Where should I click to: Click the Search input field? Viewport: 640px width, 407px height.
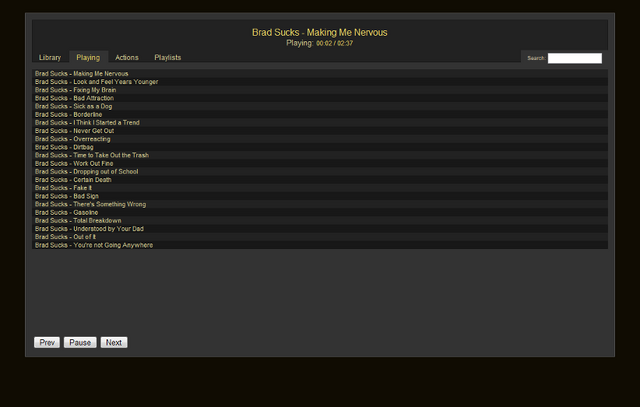(574, 58)
